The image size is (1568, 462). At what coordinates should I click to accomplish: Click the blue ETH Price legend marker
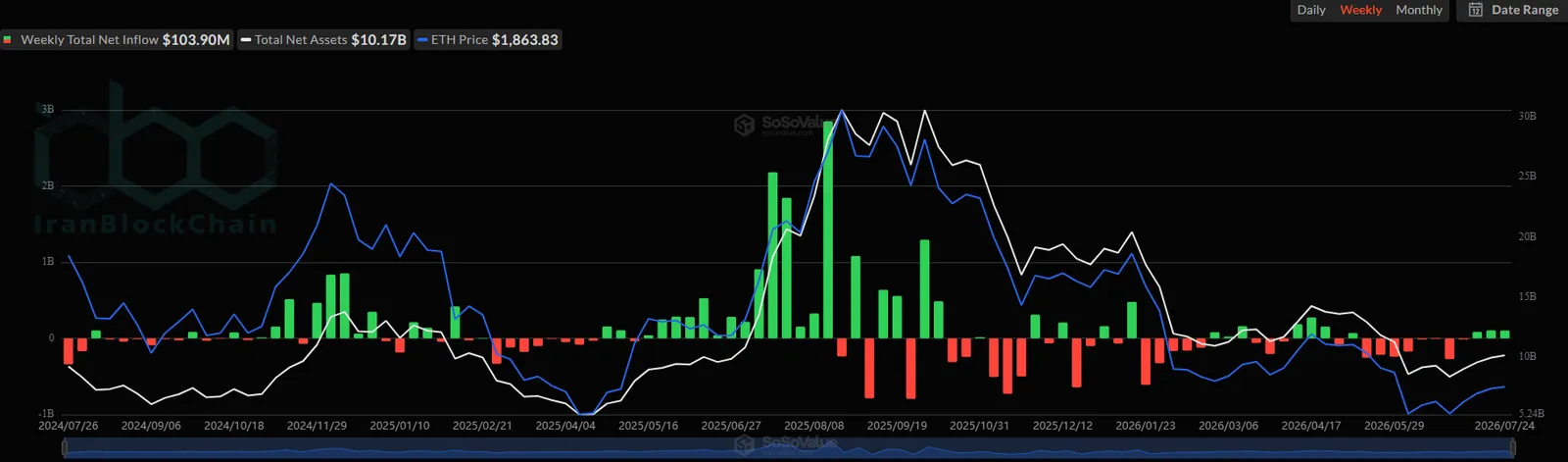[x=422, y=40]
